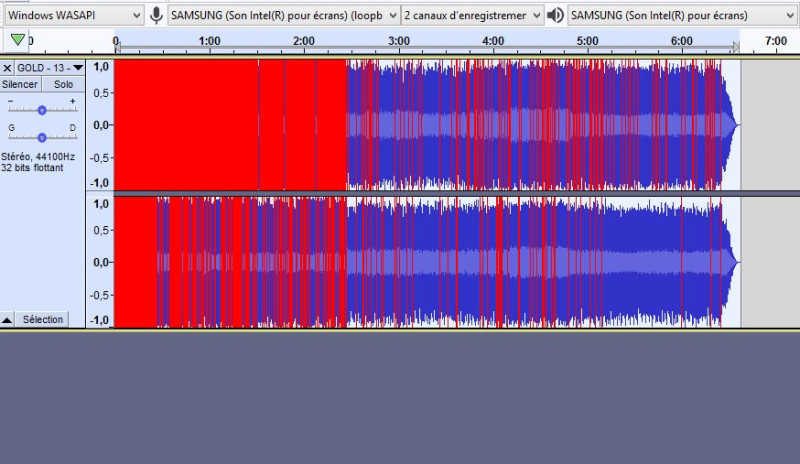Click the green playhead pin icon

point(18,40)
